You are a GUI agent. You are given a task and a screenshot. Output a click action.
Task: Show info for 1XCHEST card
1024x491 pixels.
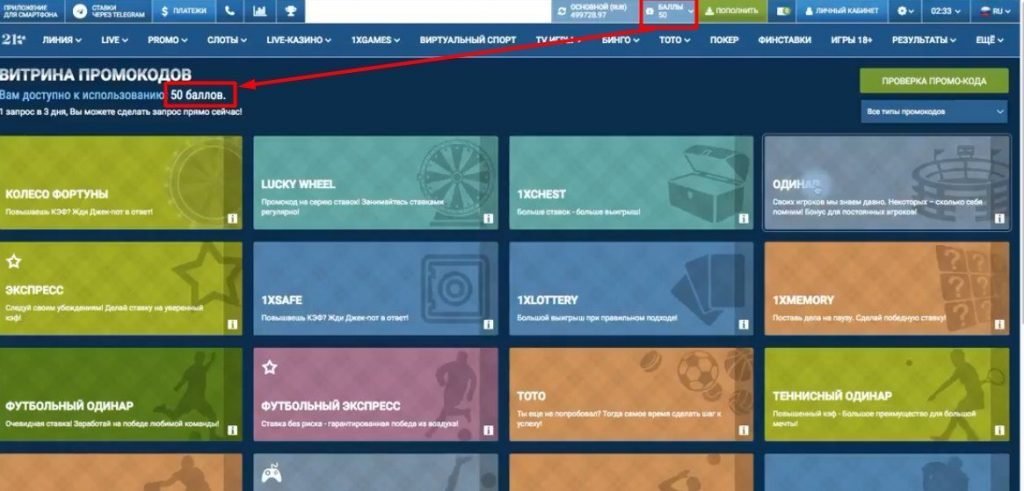coord(744,219)
